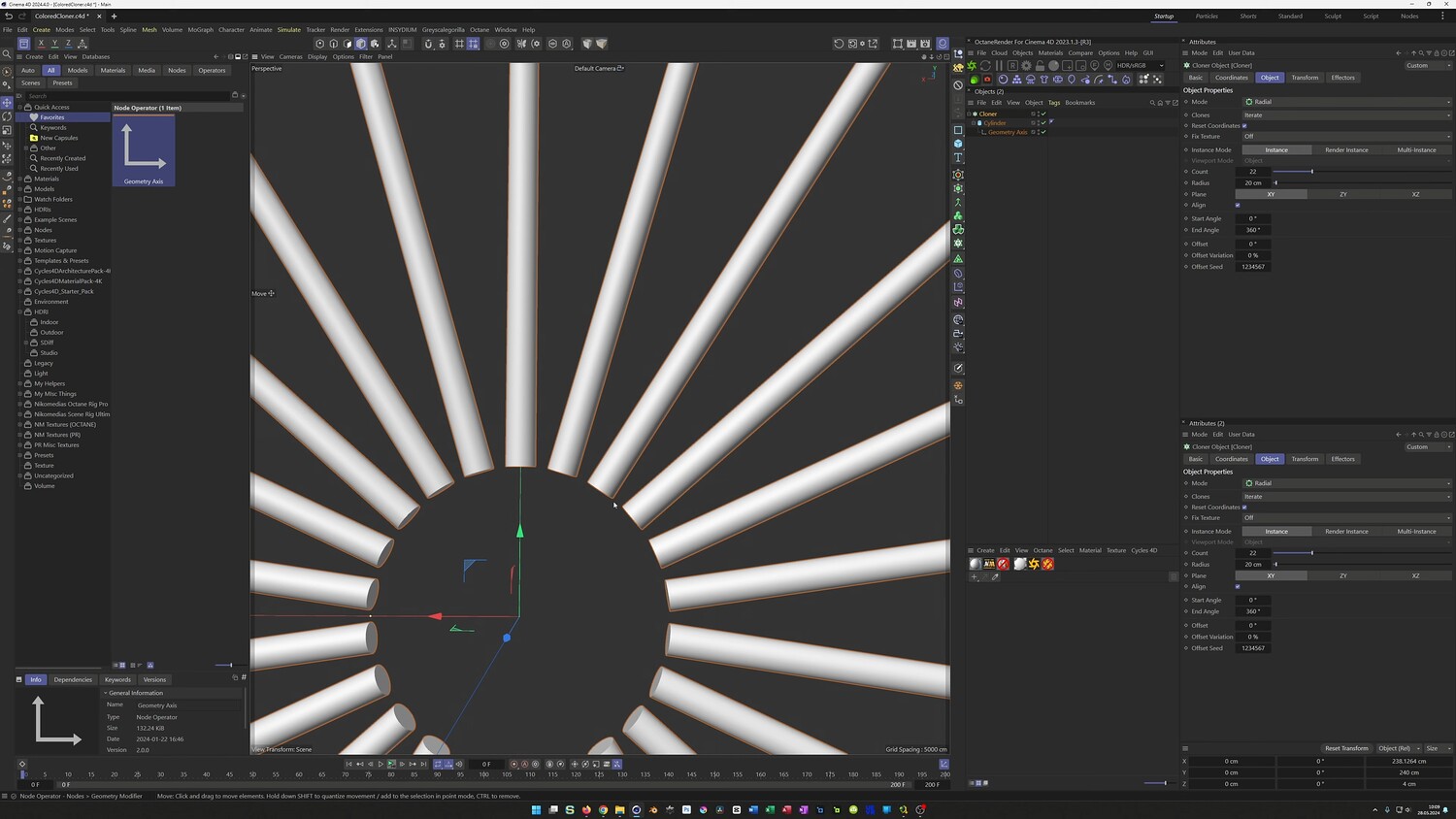Screen dimensions: 1456x819
Task: Click the grid snap icon in top toolbar
Action: click(459, 44)
